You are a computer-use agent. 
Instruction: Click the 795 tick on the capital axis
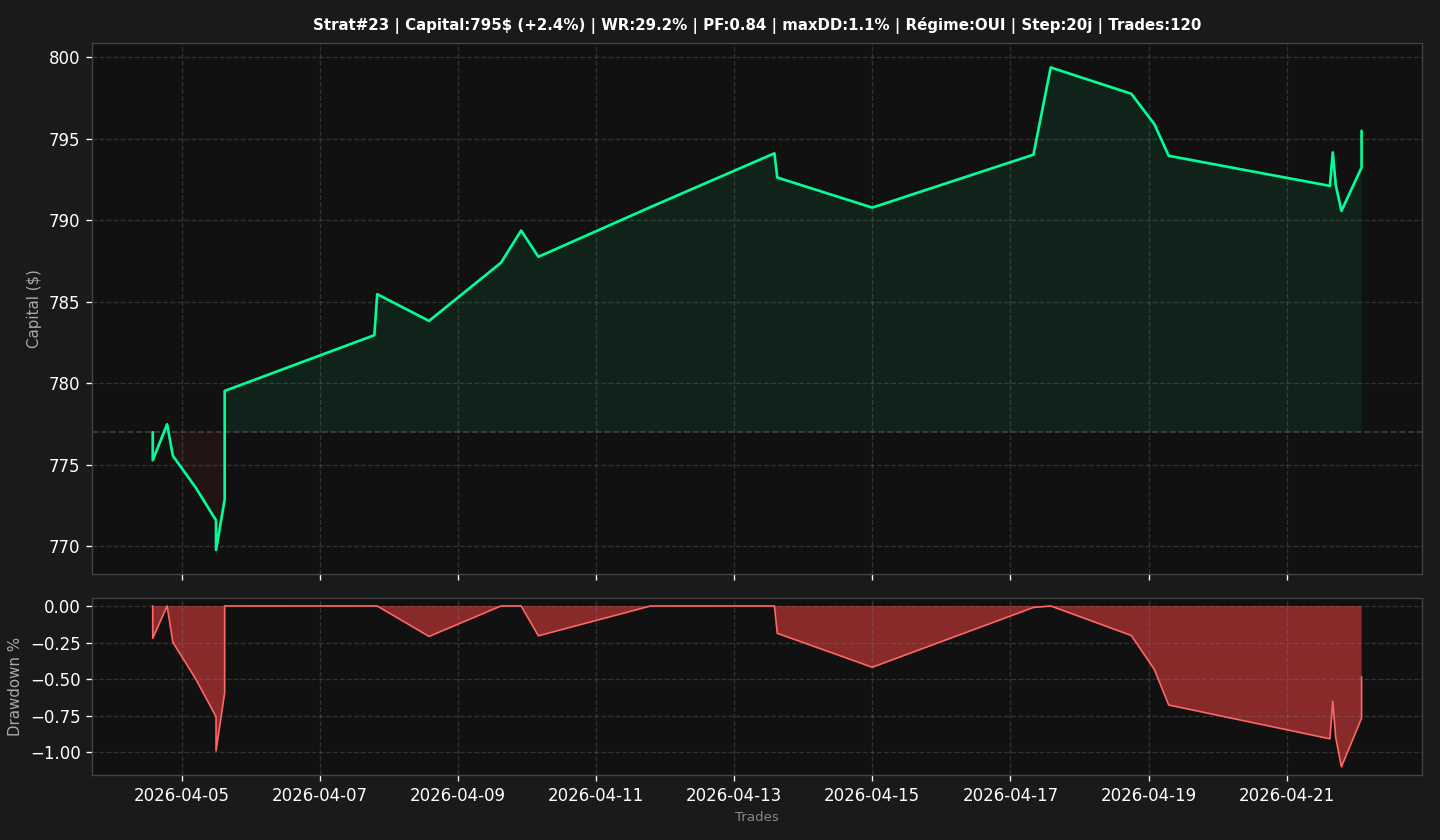pos(65,140)
